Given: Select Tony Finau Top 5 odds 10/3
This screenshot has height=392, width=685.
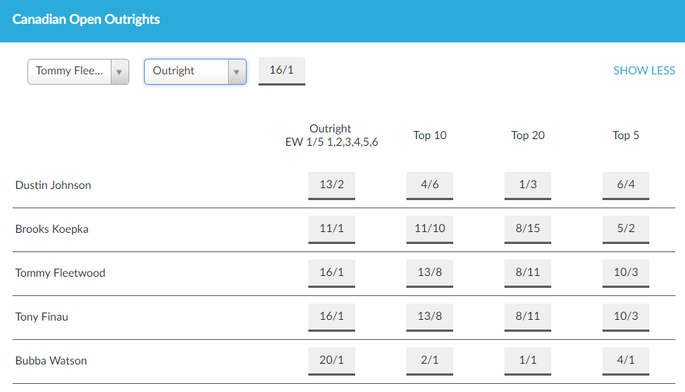Looking at the screenshot, I should click(626, 317).
